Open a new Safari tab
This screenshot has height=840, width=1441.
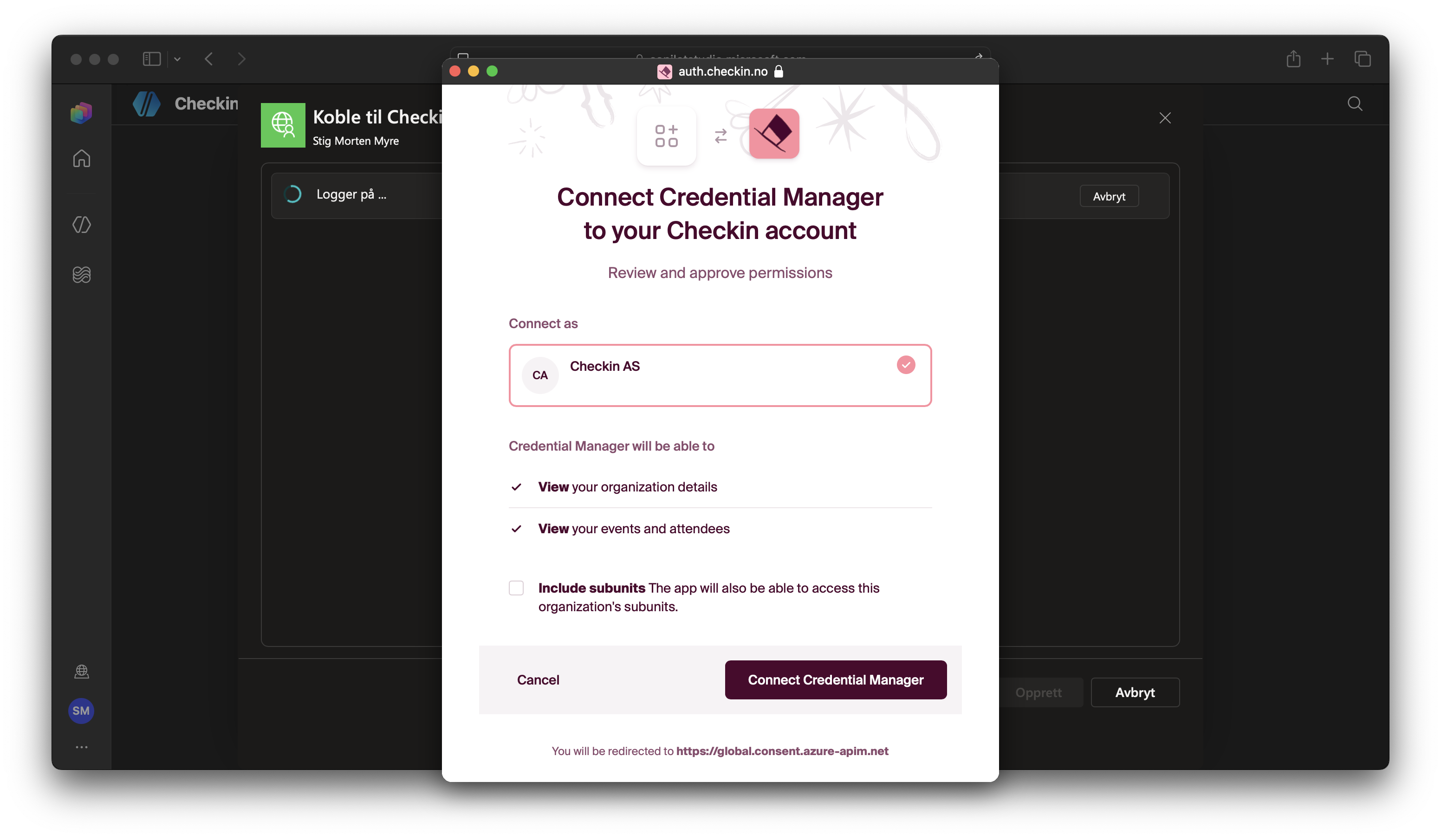click(x=1327, y=59)
